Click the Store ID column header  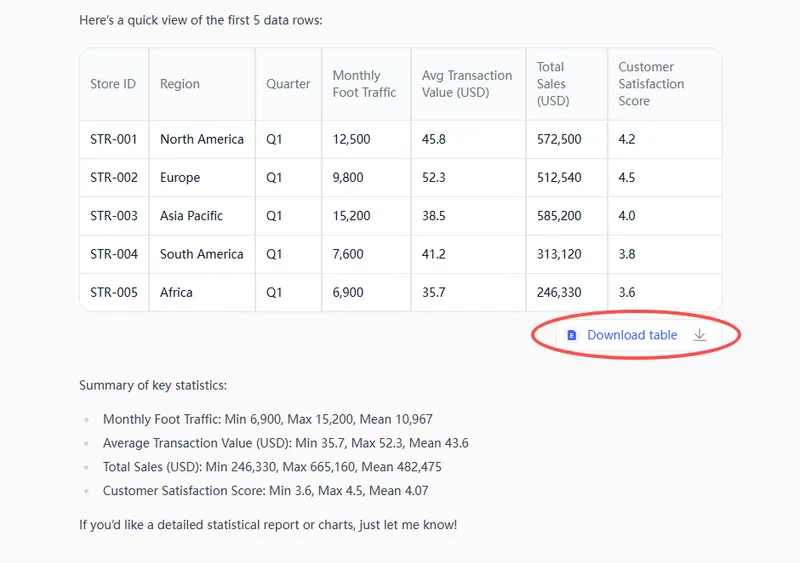tap(113, 84)
